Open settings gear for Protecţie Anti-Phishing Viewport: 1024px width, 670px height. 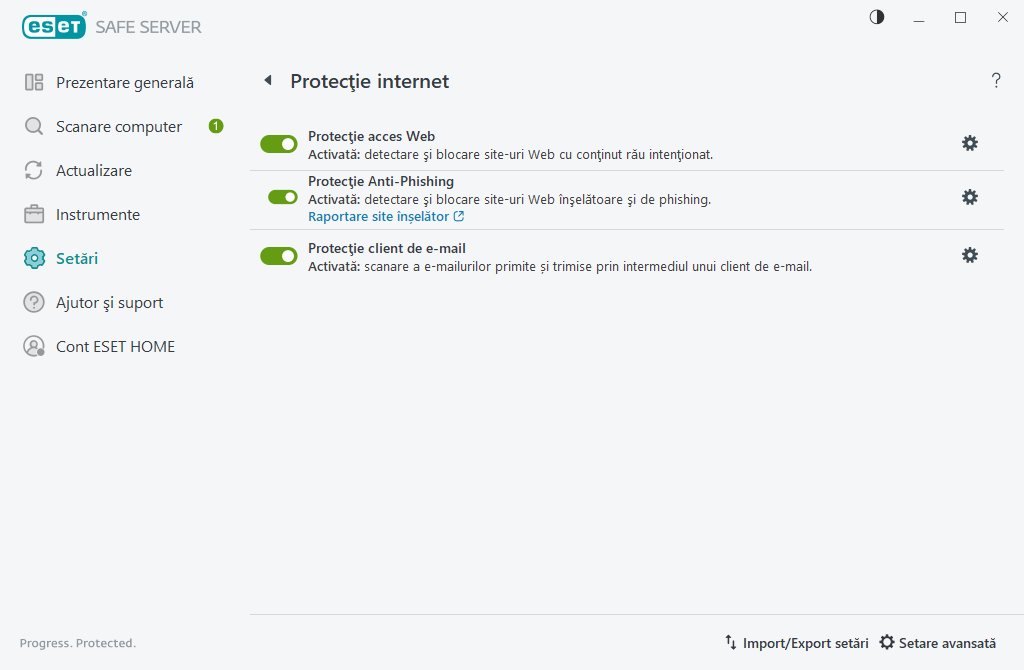pyautogui.click(x=969, y=197)
